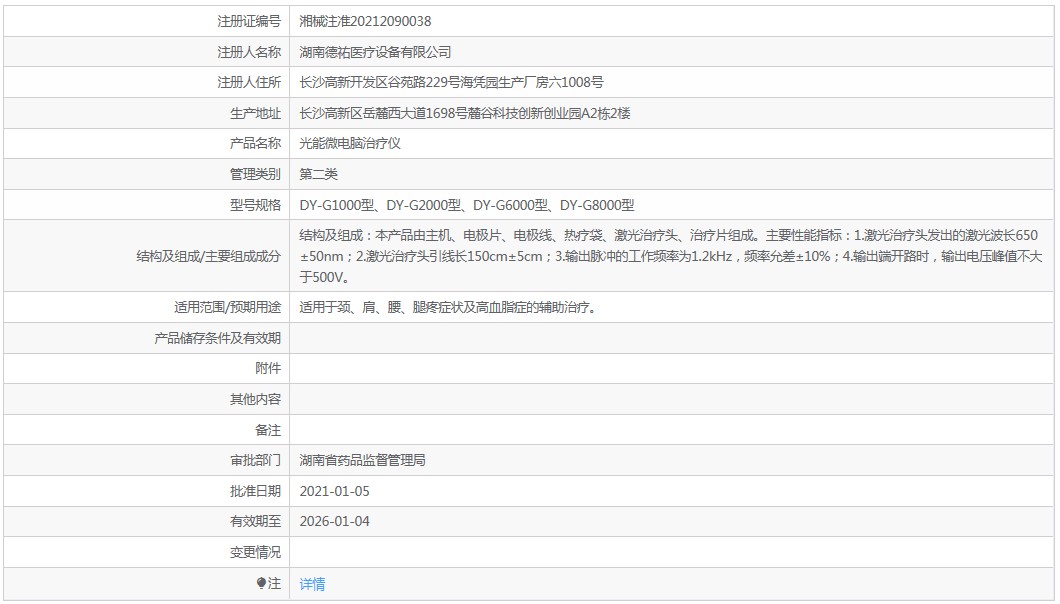Click the 变更情况 label
Image resolution: width=1060 pixels, height=604 pixels.
coord(255,553)
